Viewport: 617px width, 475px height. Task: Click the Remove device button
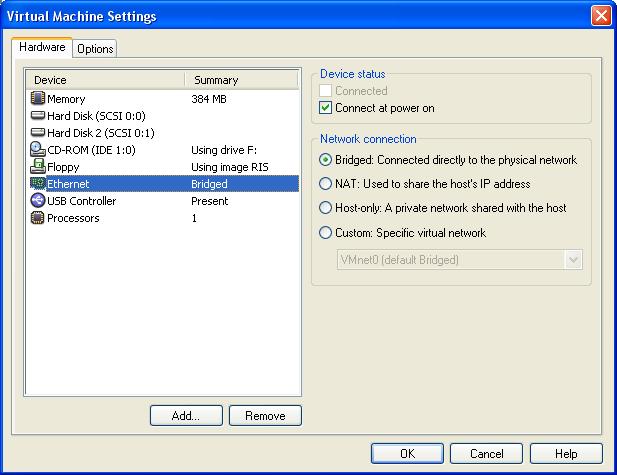tap(265, 416)
